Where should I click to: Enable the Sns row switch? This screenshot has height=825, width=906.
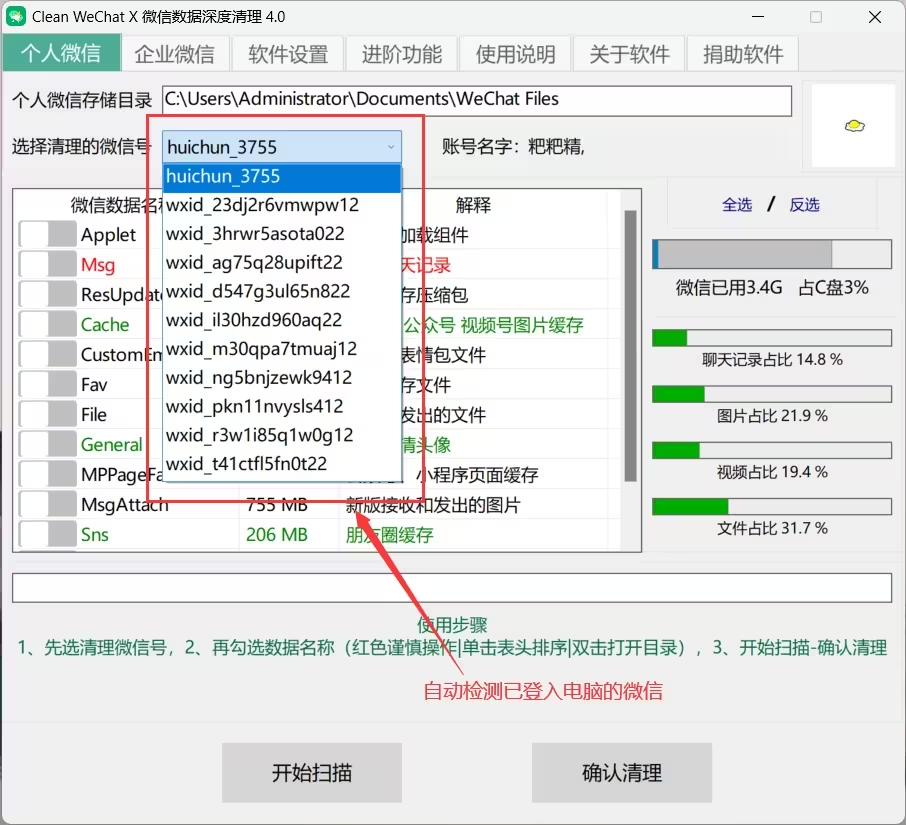tap(47, 535)
